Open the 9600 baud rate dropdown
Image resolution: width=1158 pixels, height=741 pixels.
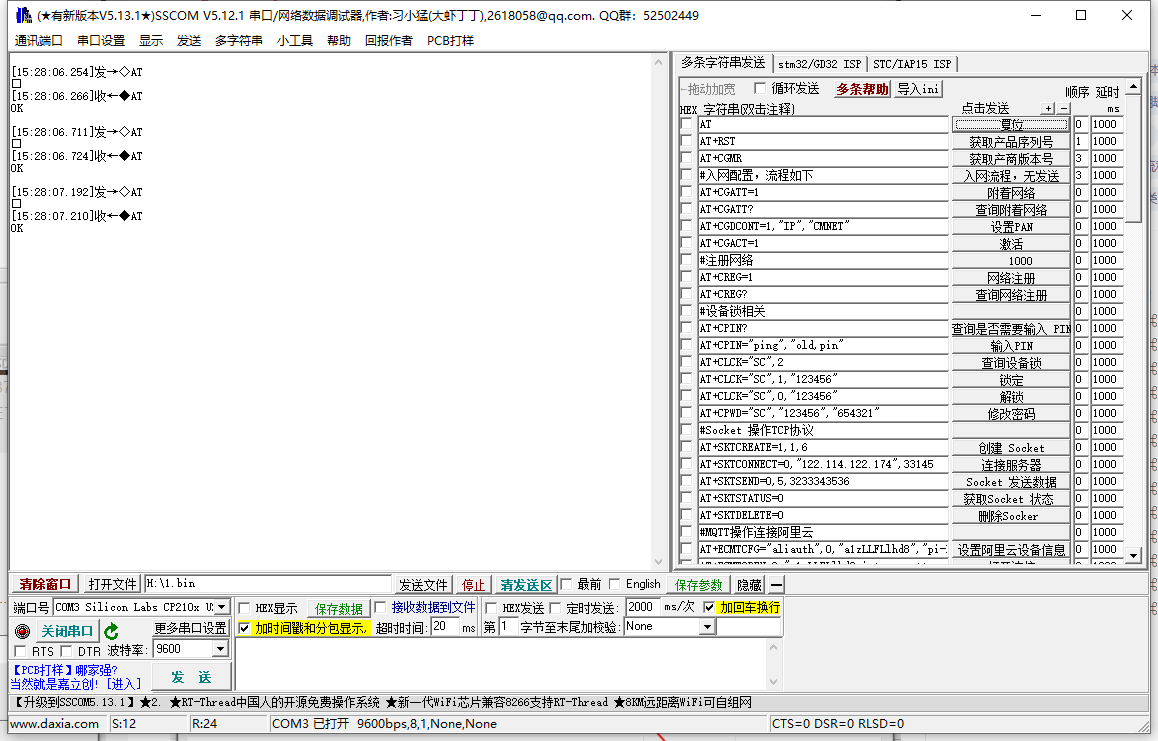[x=219, y=648]
